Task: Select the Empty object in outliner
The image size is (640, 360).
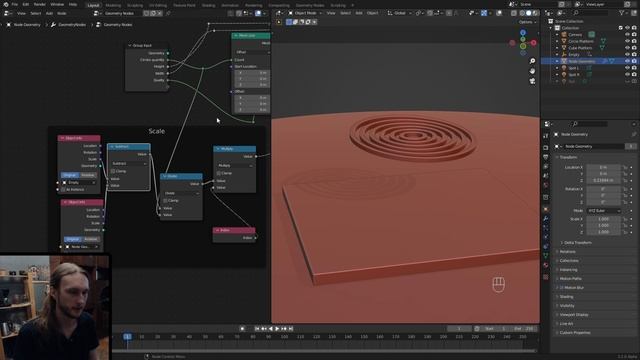Action: [574, 54]
